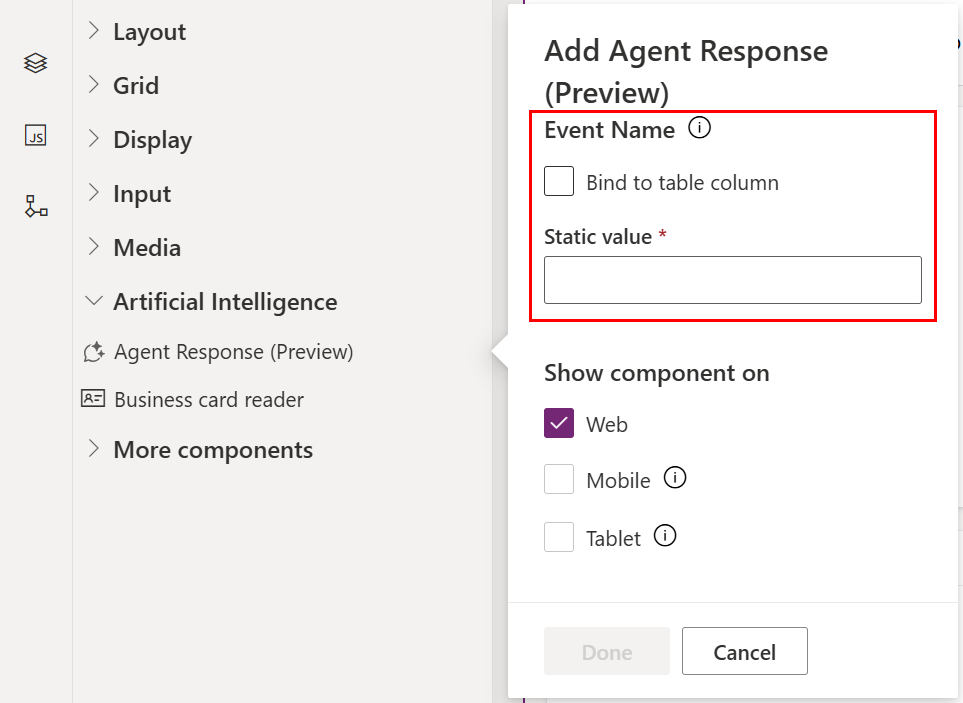Check the Tablet checkbox
The image size is (963, 703).
(x=559, y=537)
